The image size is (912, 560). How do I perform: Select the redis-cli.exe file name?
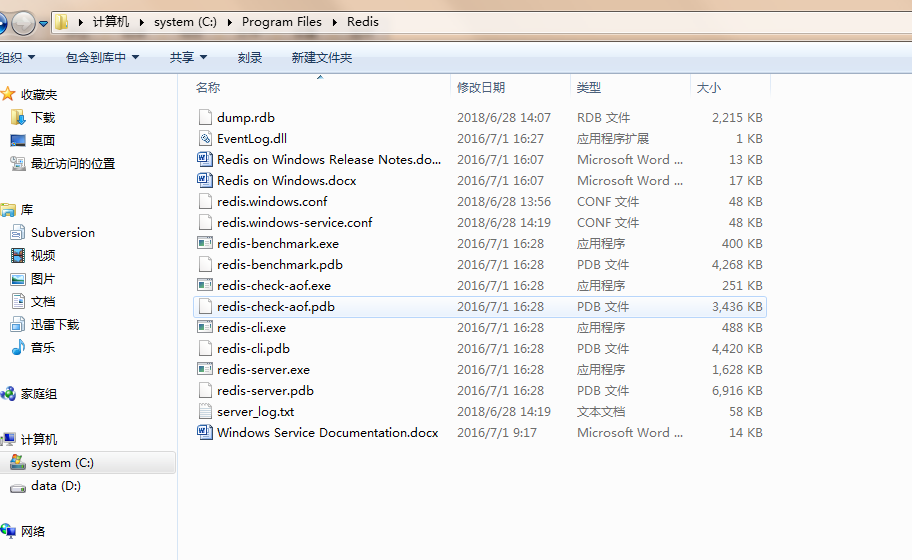[251, 327]
